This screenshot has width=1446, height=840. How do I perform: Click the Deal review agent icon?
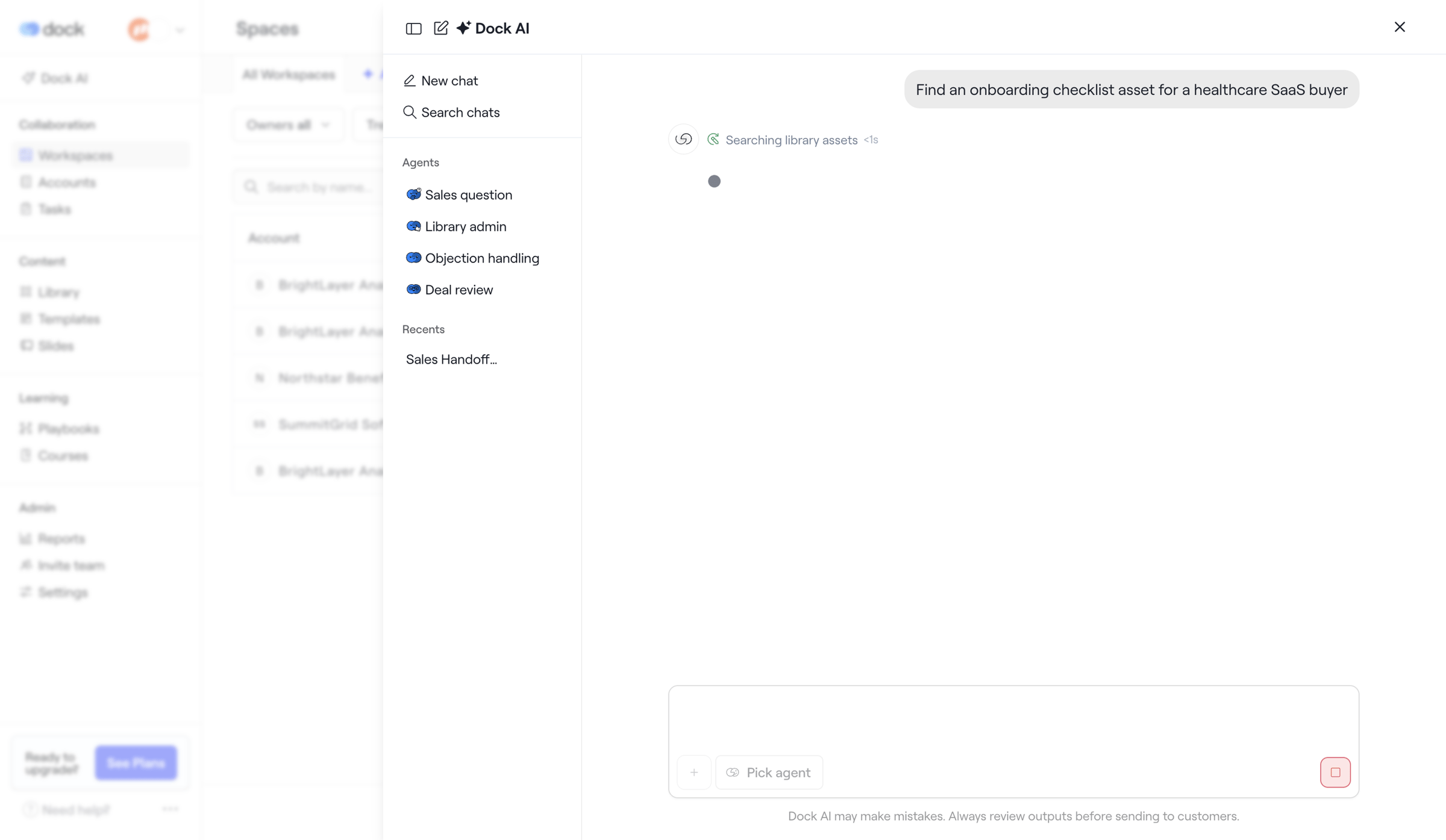click(x=413, y=290)
